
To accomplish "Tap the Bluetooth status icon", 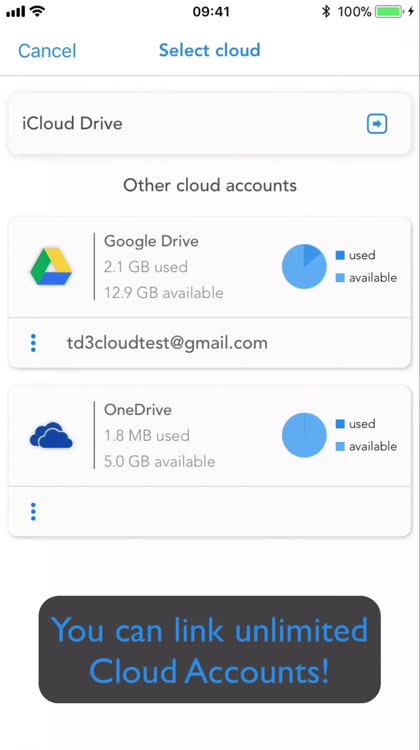I will (x=326, y=11).
